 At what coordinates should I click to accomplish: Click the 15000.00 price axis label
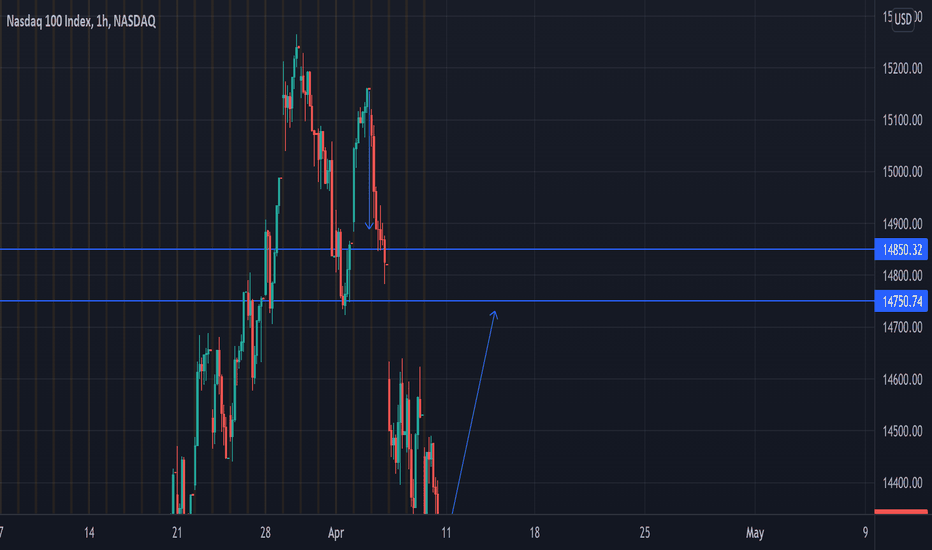click(x=902, y=172)
